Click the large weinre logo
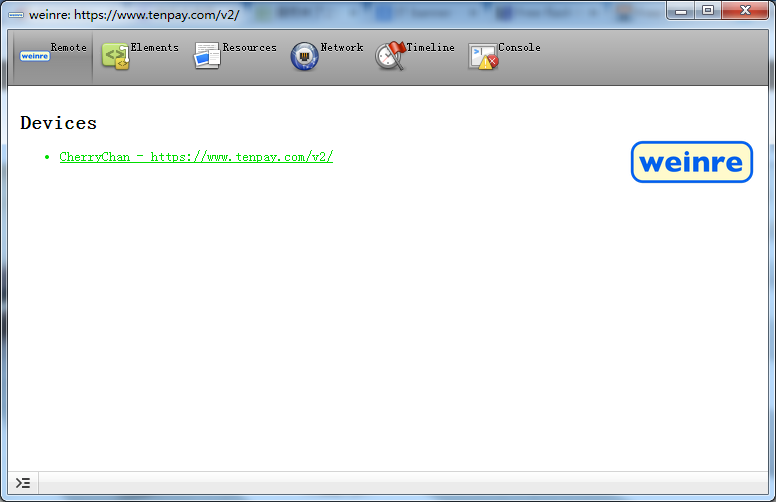The image size is (776, 502). click(x=691, y=162)
